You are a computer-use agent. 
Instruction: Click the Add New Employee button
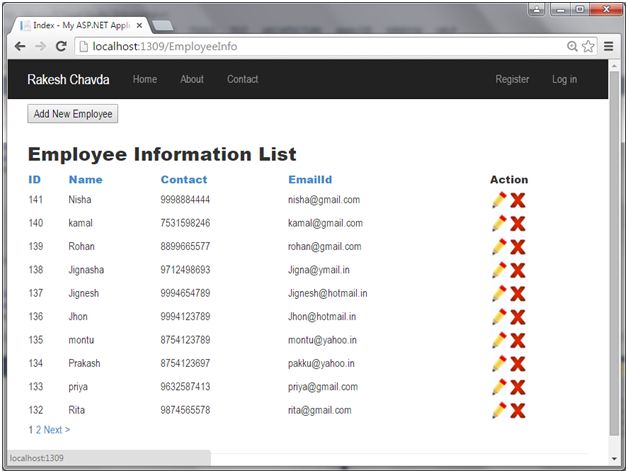[72, 114]
